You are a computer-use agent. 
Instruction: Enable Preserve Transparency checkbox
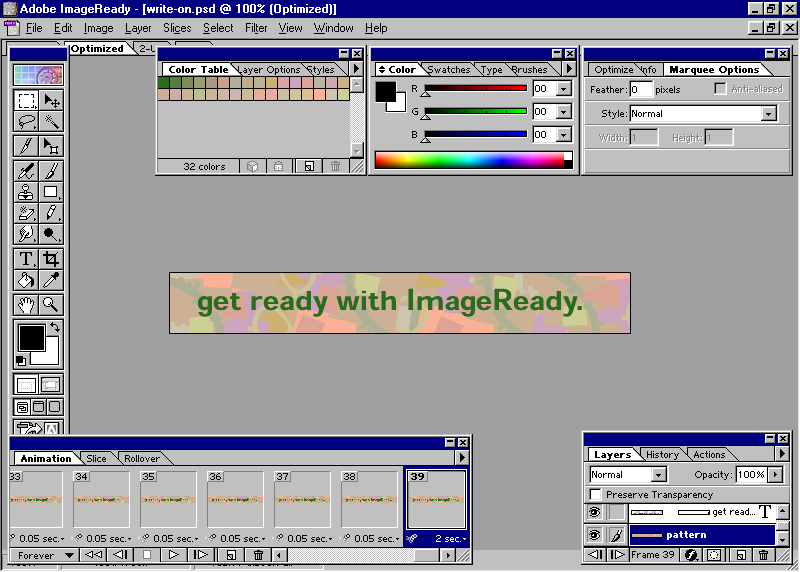595,494
